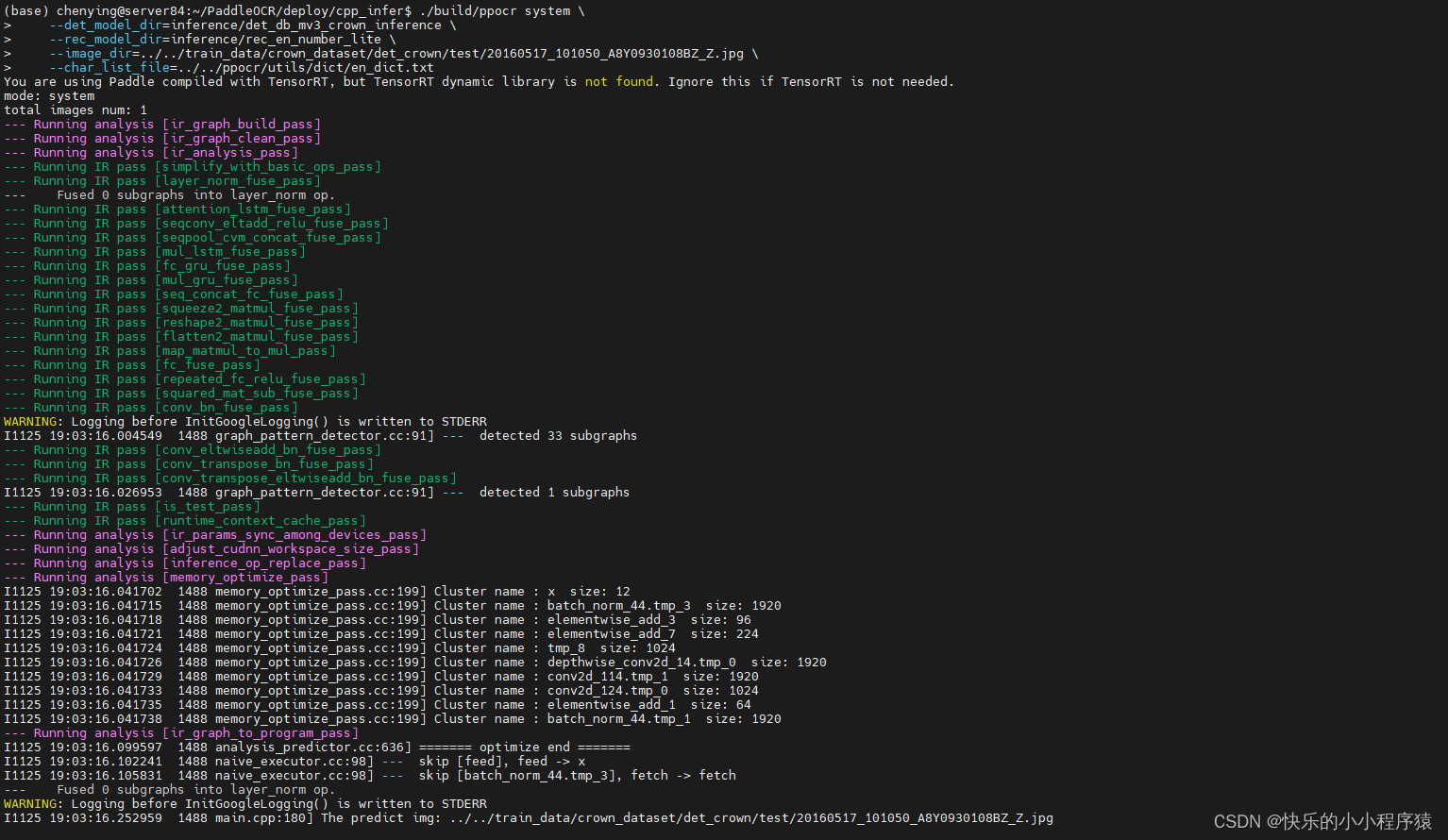Select the 'total images num: 1' line
The width and height of the screenshot is (1448, 840).
76,110
